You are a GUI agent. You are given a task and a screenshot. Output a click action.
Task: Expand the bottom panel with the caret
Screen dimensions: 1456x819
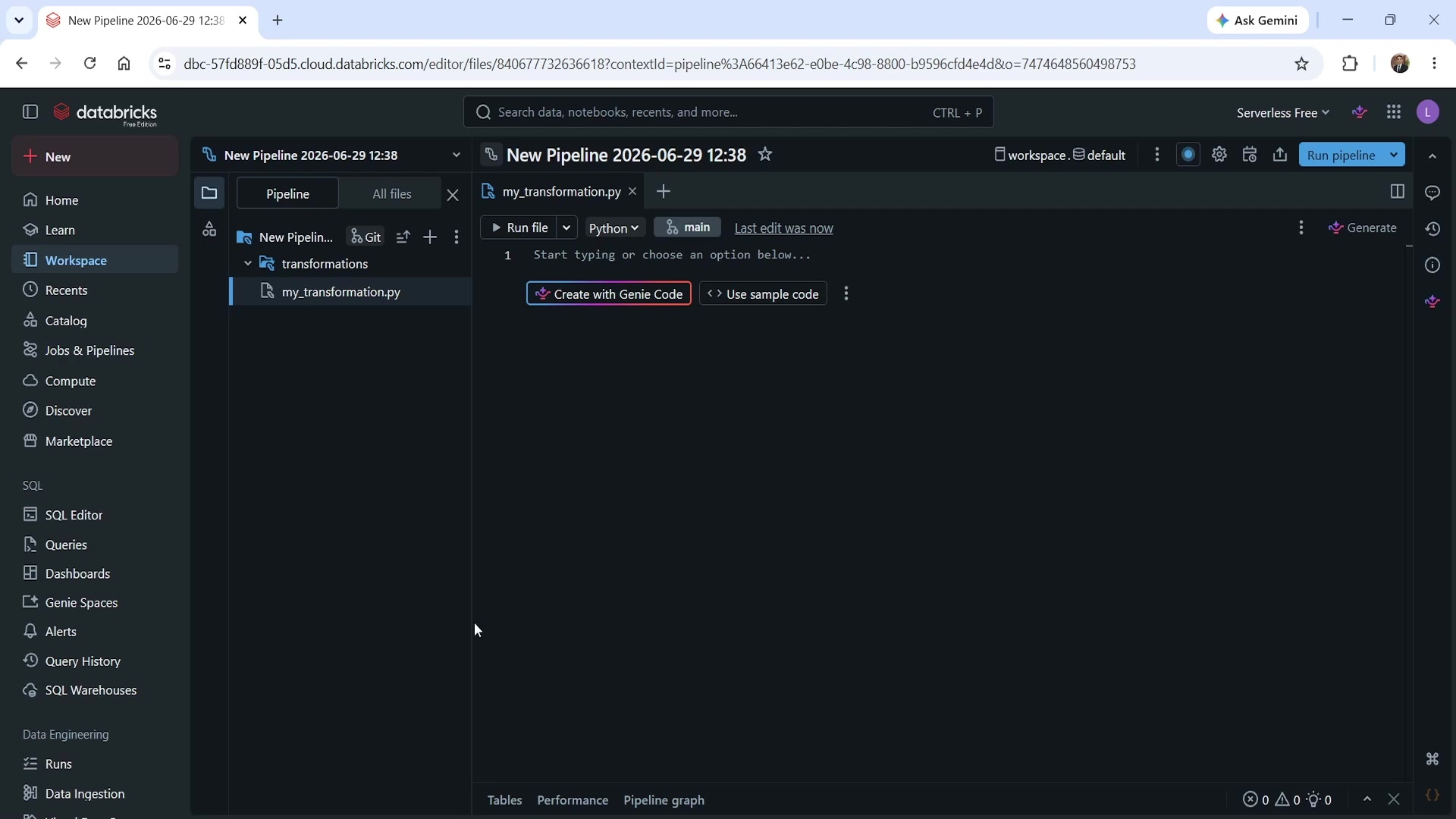tap(1367, 799)
